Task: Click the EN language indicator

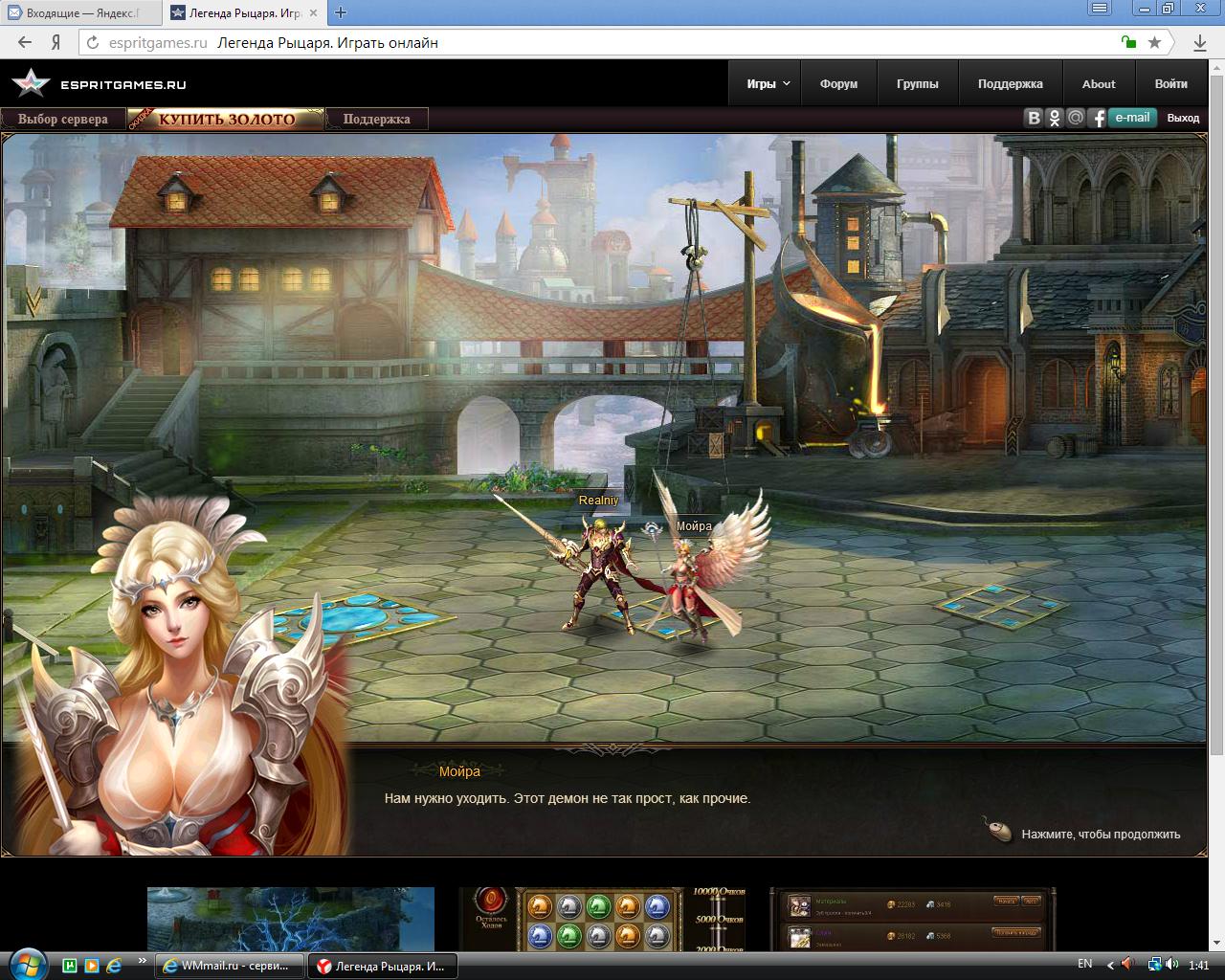Action: 1084,964
